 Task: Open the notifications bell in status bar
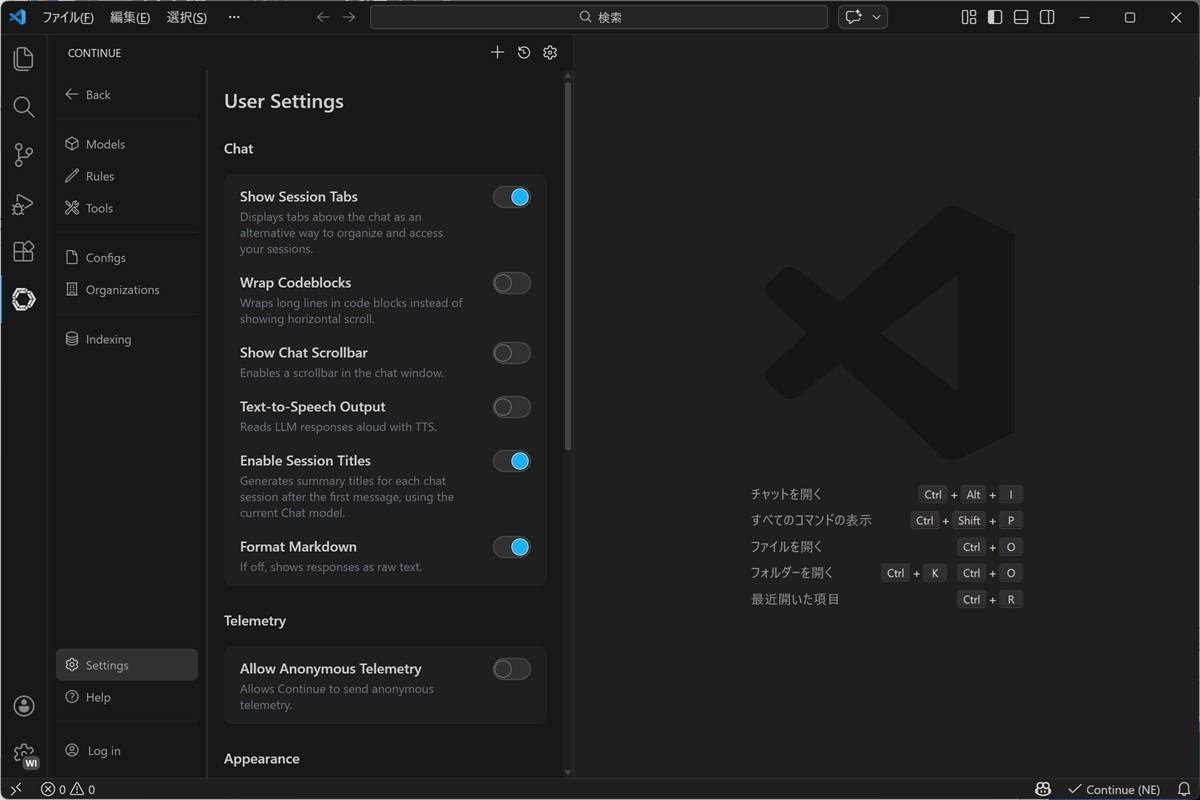coord(1184,789)
